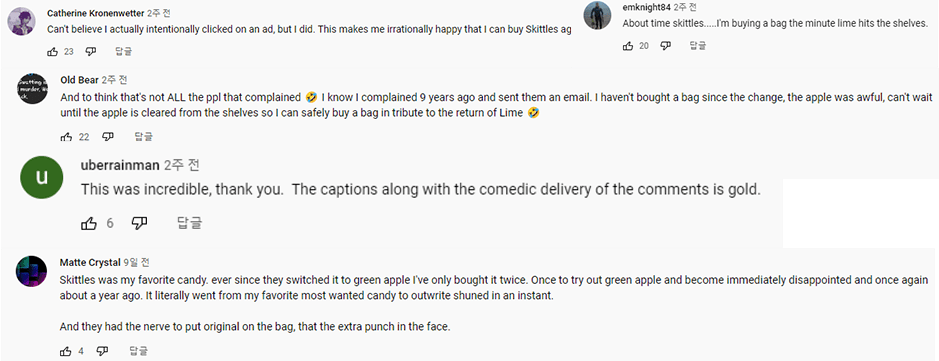Image resolution: width=939 pixels, height=361 pixels.
Task: Open Catherine Kronenwetter's profile avatar
Action: point(22,22)
